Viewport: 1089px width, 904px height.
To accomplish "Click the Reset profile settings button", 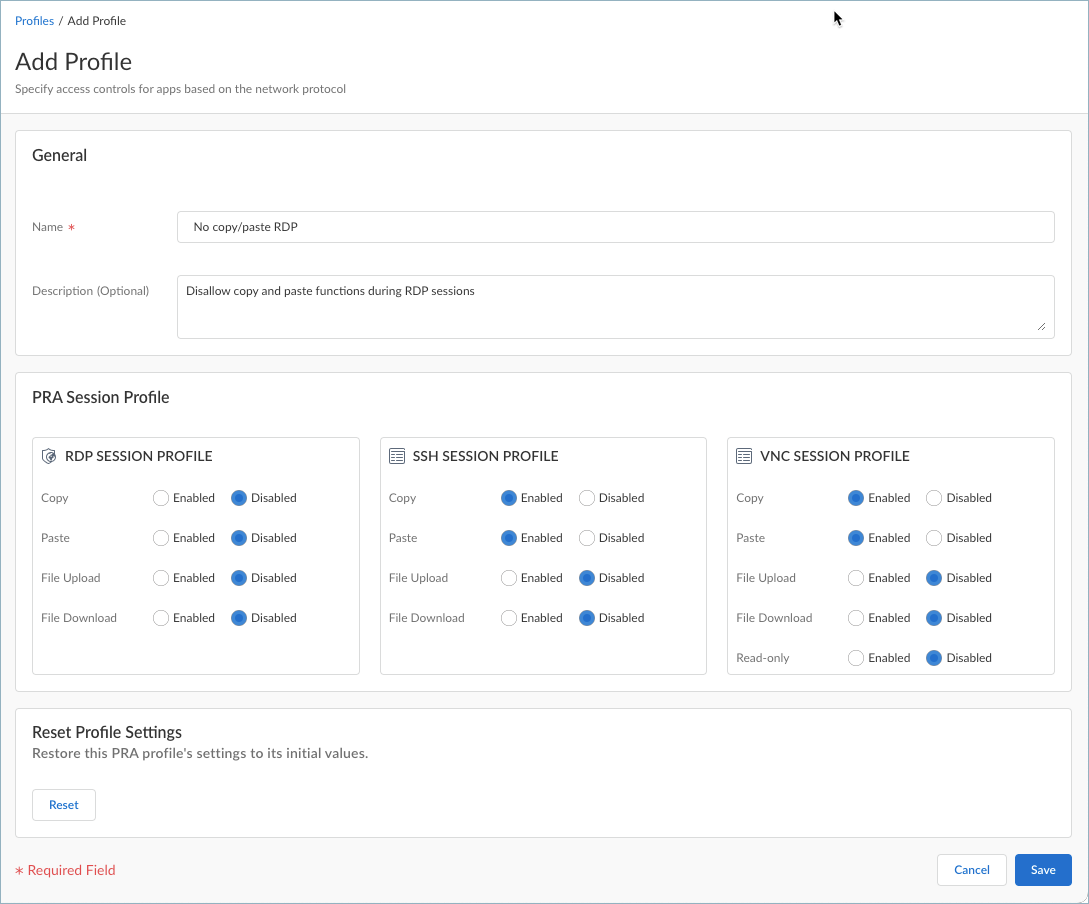I will click(x=63, y=804).
